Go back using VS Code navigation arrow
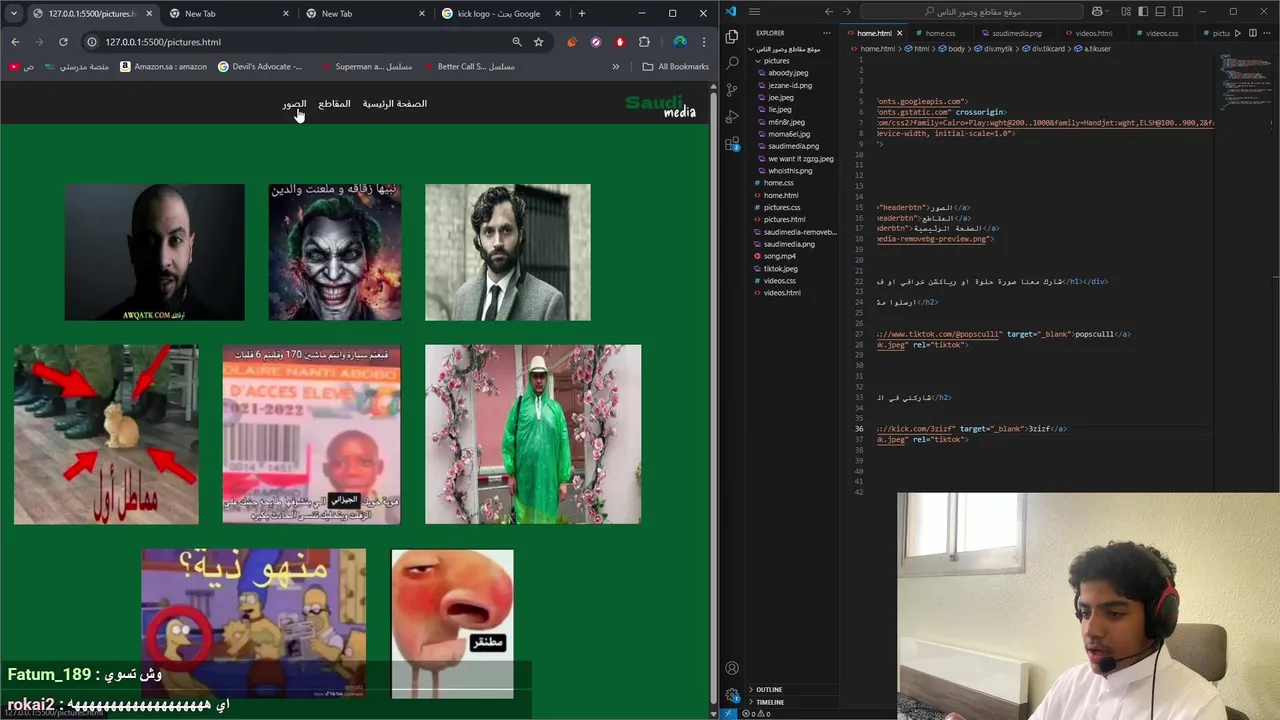This screenshot has width=1280, height=720. (829, 12)
